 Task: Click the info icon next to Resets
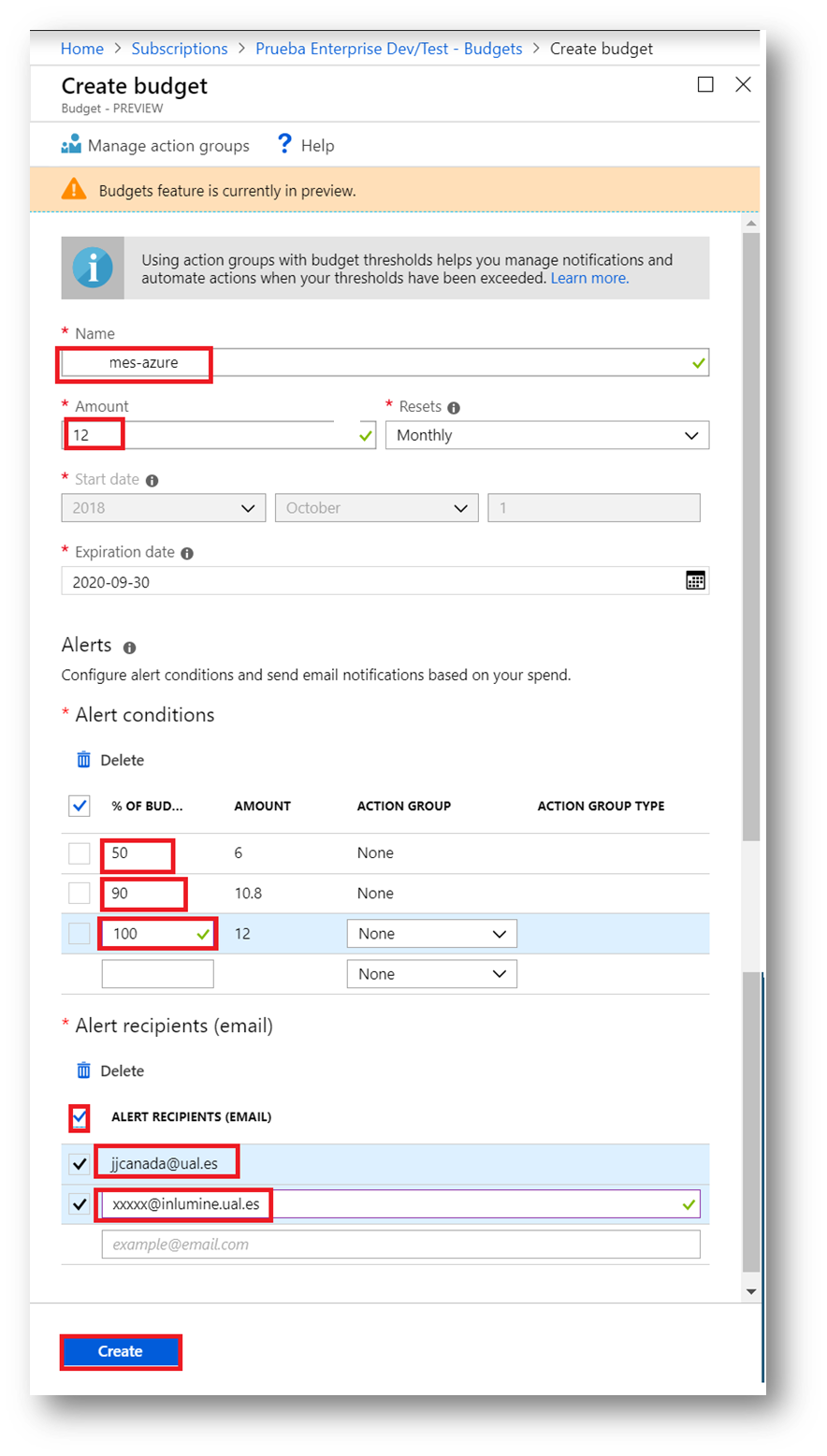453,406
